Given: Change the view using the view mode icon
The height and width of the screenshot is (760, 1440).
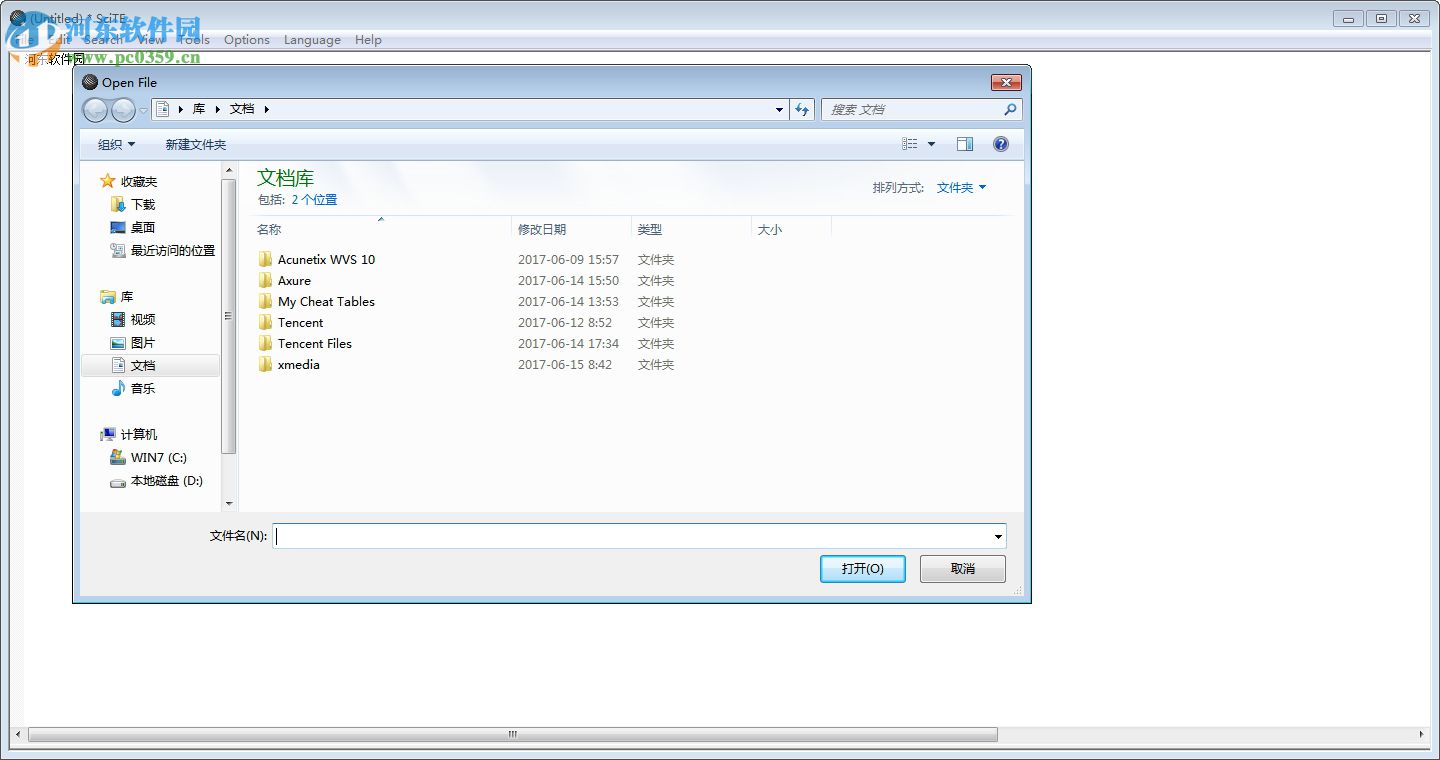Looking at the screenshot, I should click(x=909, y=144).
